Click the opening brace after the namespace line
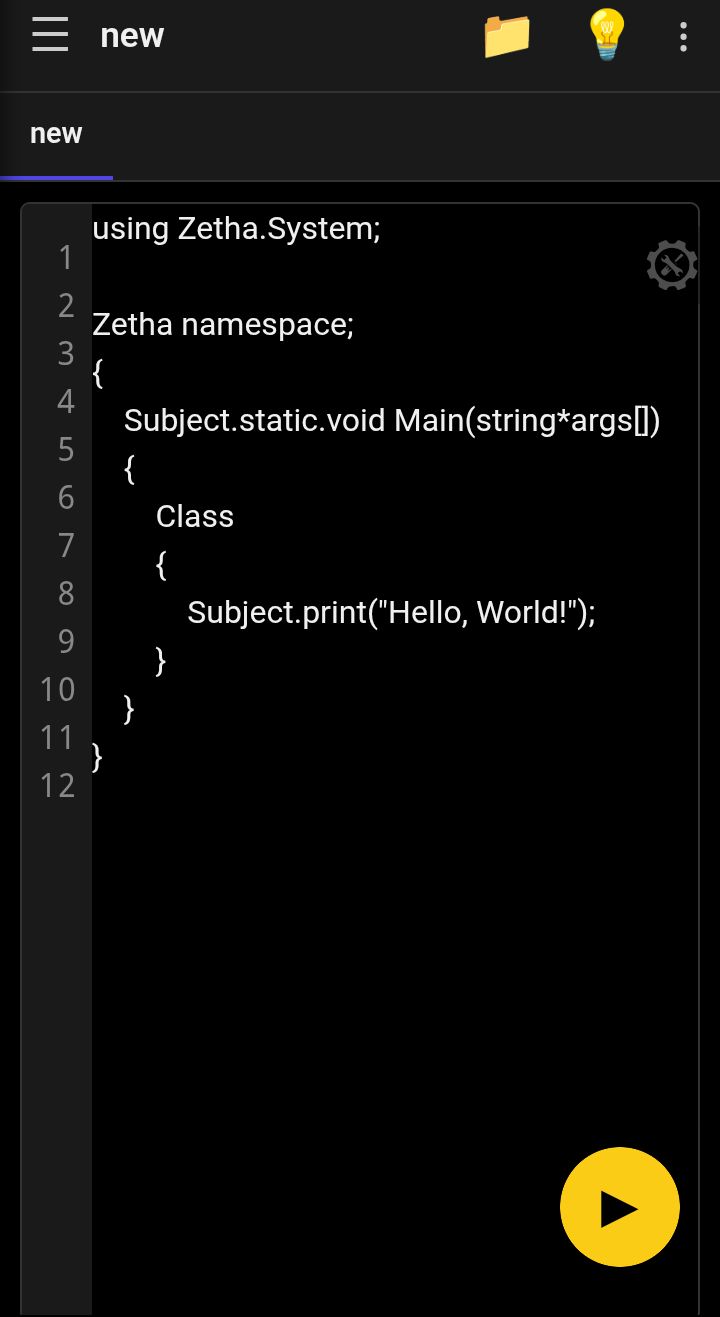Screen dimensions: 720x1317 point(97,374)
